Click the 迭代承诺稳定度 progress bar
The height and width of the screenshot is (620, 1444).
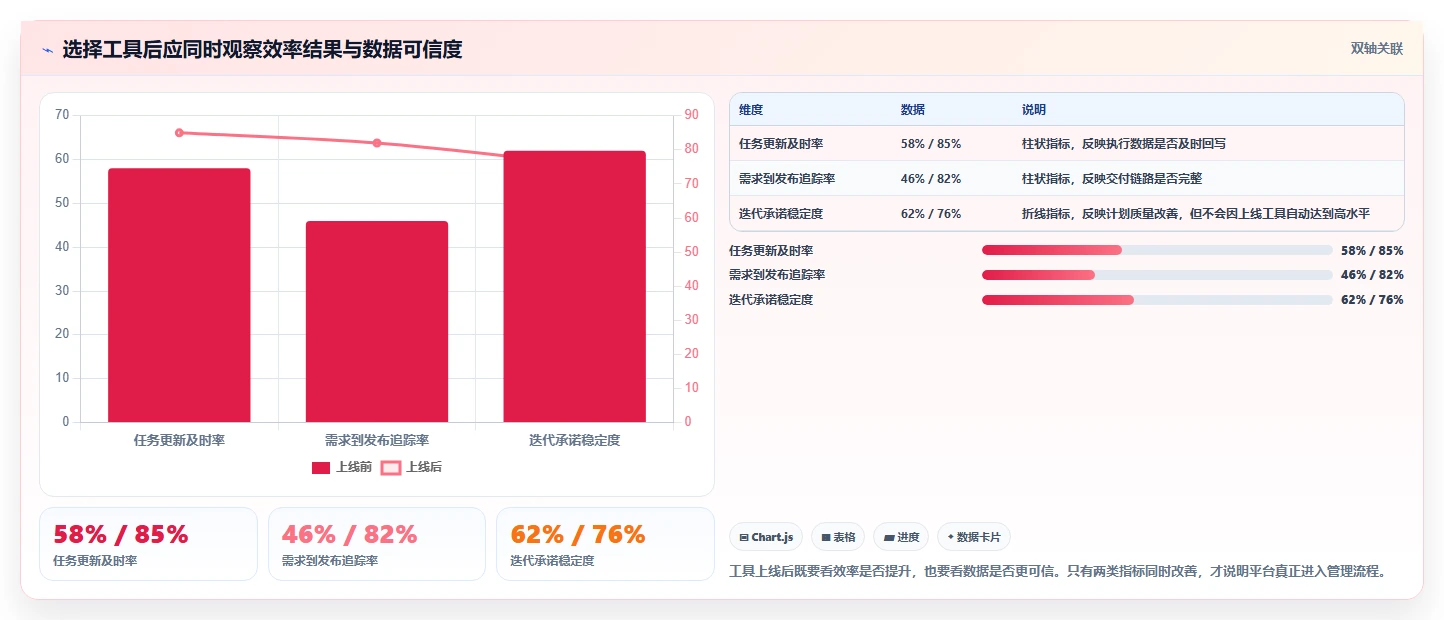click(x=1157, y=300)
